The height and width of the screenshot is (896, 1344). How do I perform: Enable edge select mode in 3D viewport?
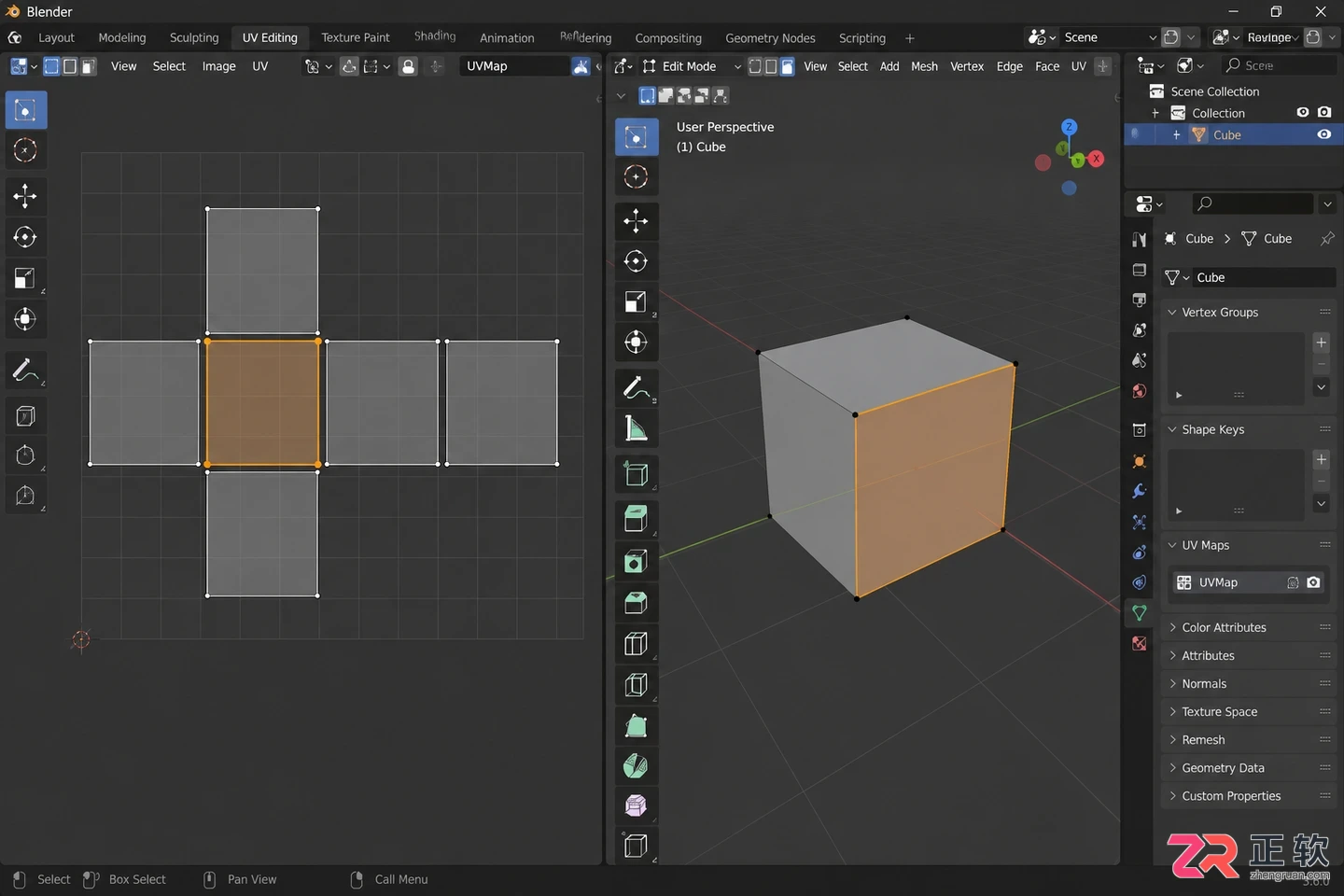[771, 66]
